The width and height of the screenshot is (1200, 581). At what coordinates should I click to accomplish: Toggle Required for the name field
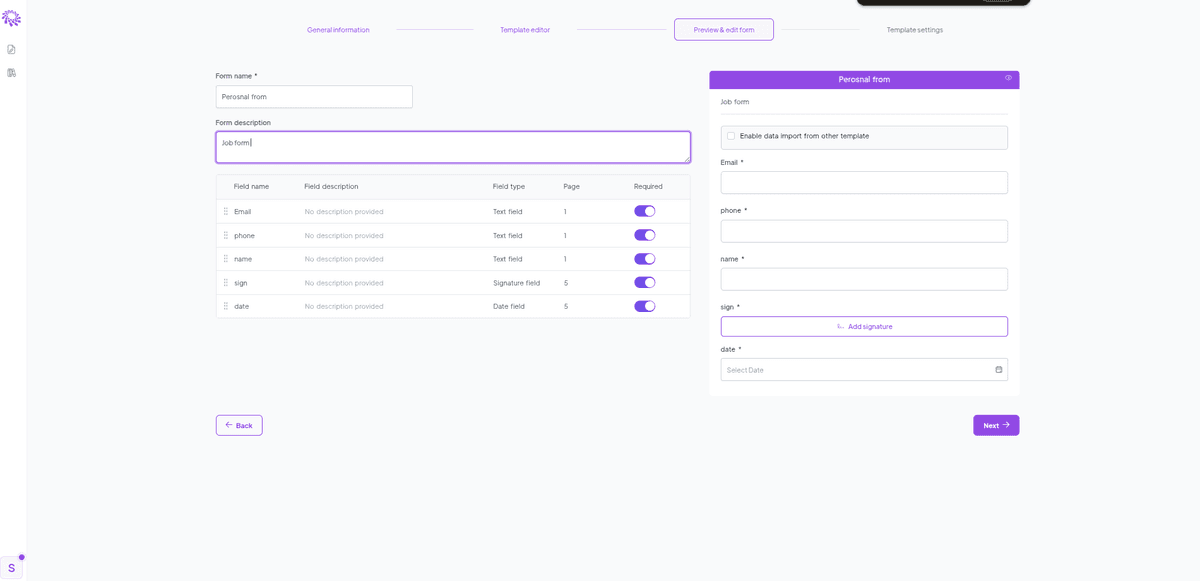point(645,258)
